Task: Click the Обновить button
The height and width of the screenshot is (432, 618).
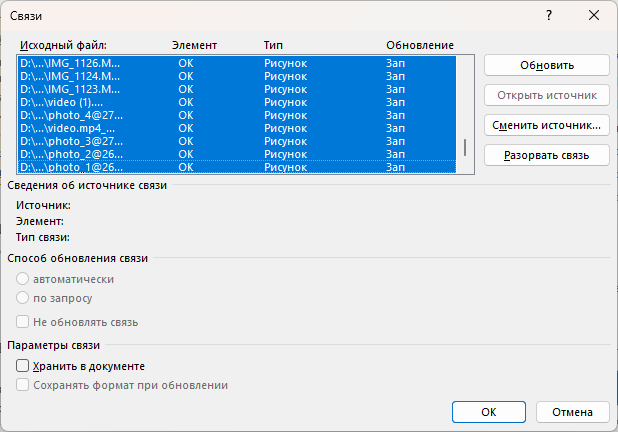Action: click(x=546, y=65)
